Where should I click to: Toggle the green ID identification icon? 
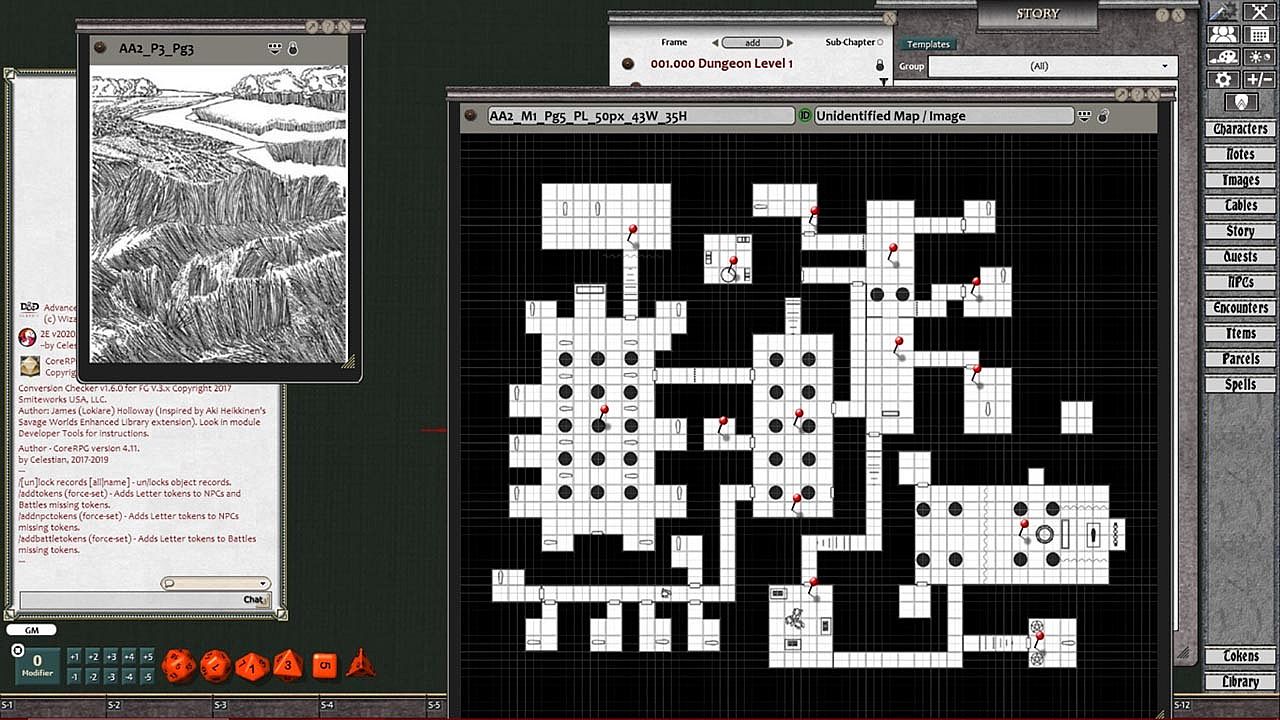coord(805,116)
